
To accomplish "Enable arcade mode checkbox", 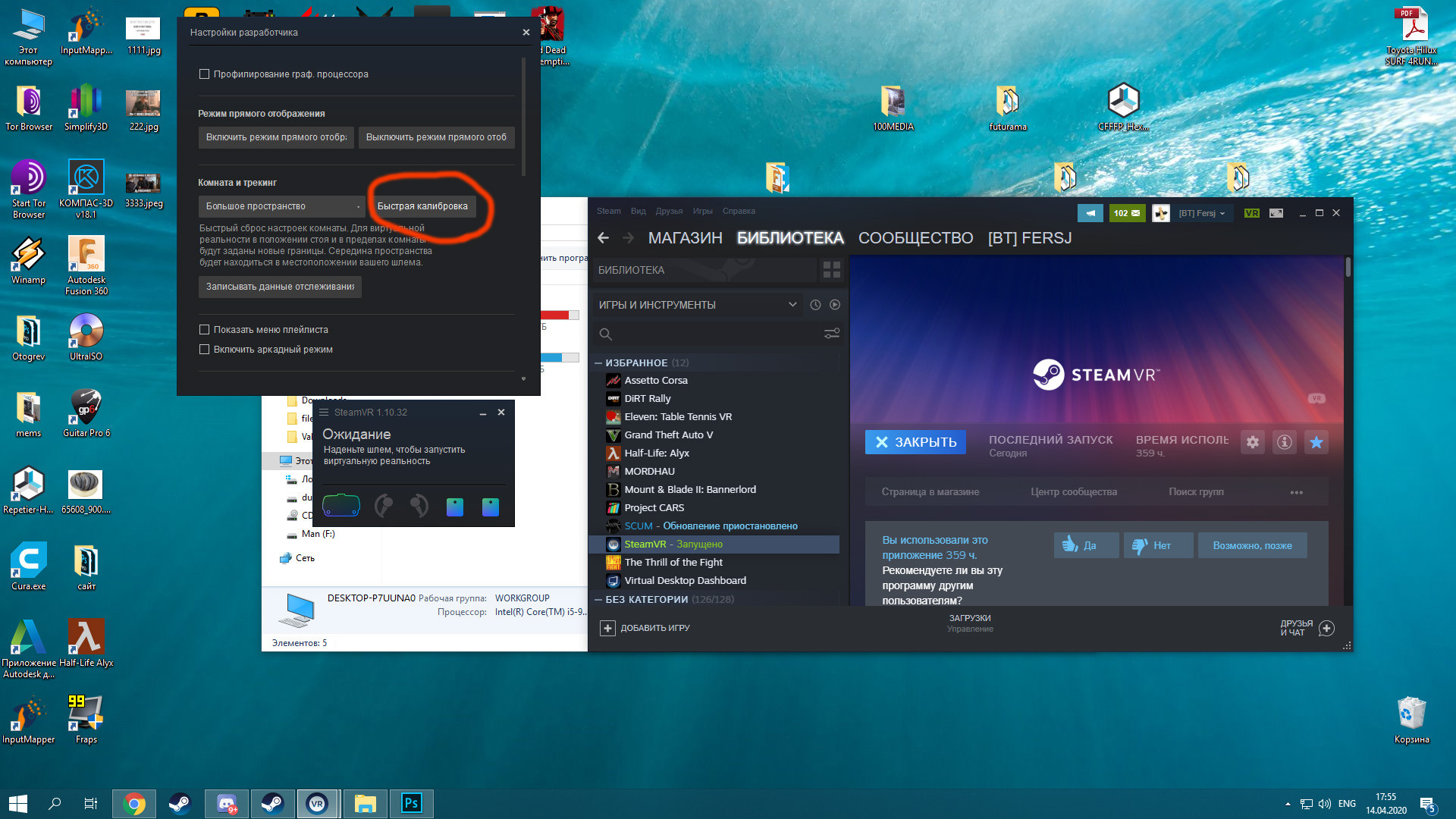I will click(204, 350).
